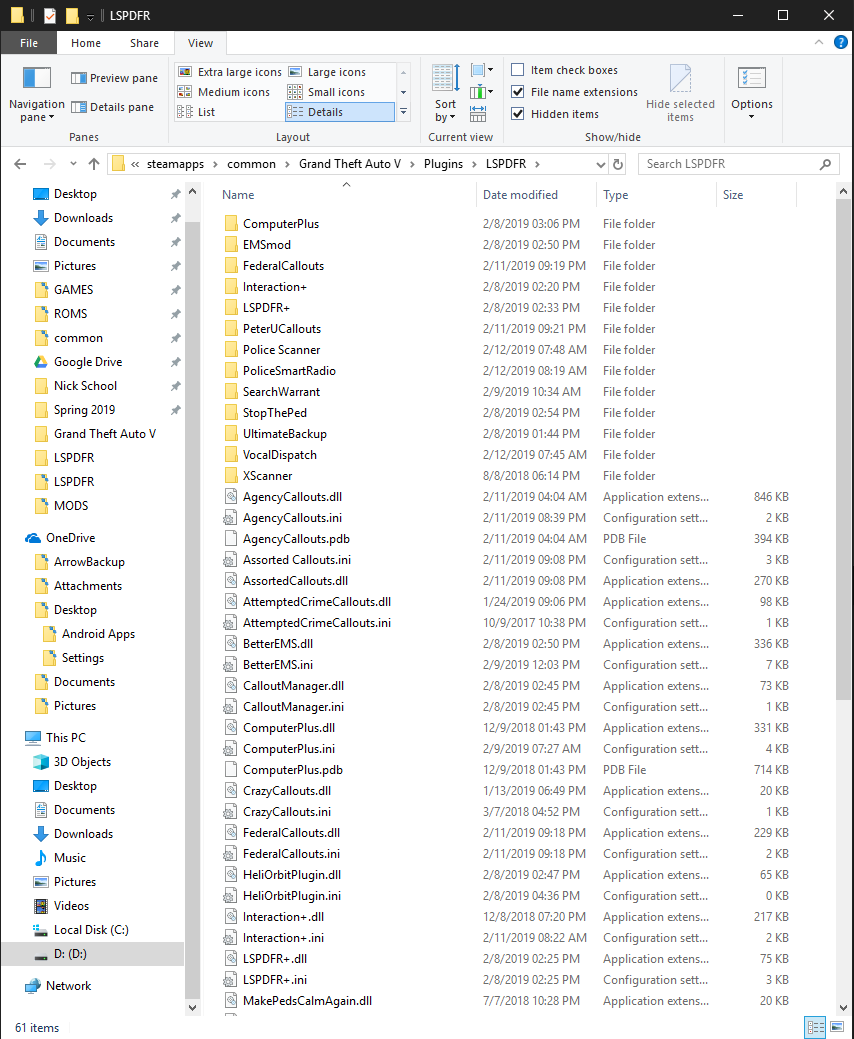Select Network in navigation pane
The height and width of the screenshot is (1039, 854).
coord(68,986)
